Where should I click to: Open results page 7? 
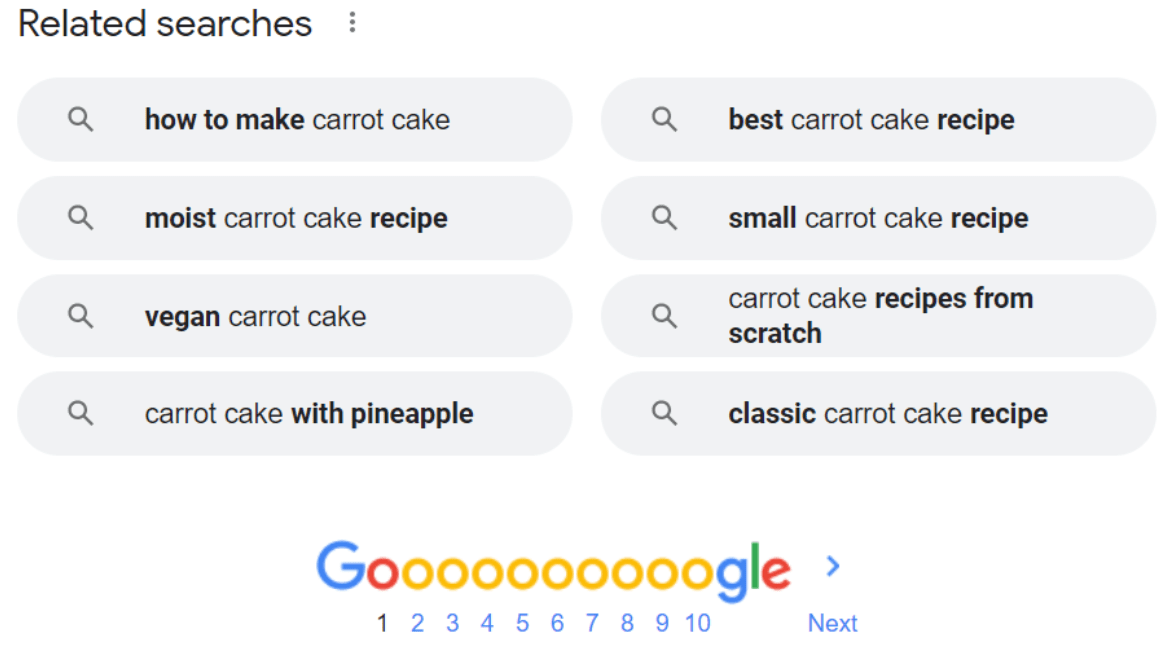592,624
